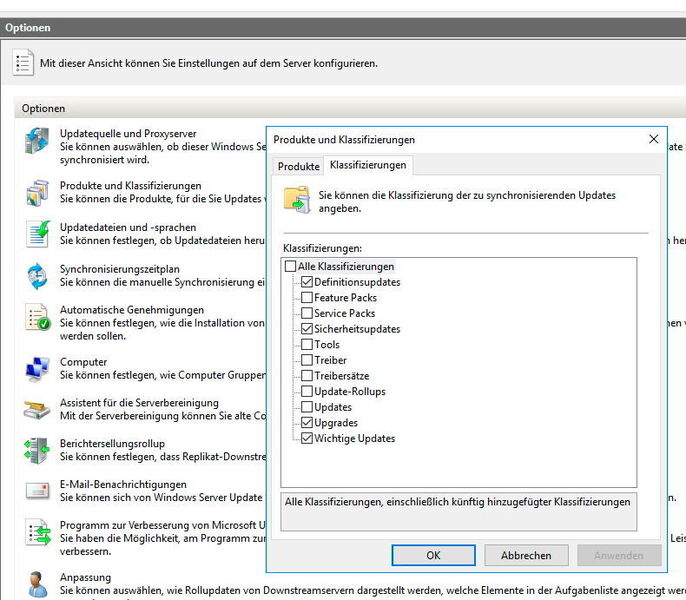Click the Automatische Genehmigungen icon
This screenshot has width=686, height=600.
click(x=38, y=317)
